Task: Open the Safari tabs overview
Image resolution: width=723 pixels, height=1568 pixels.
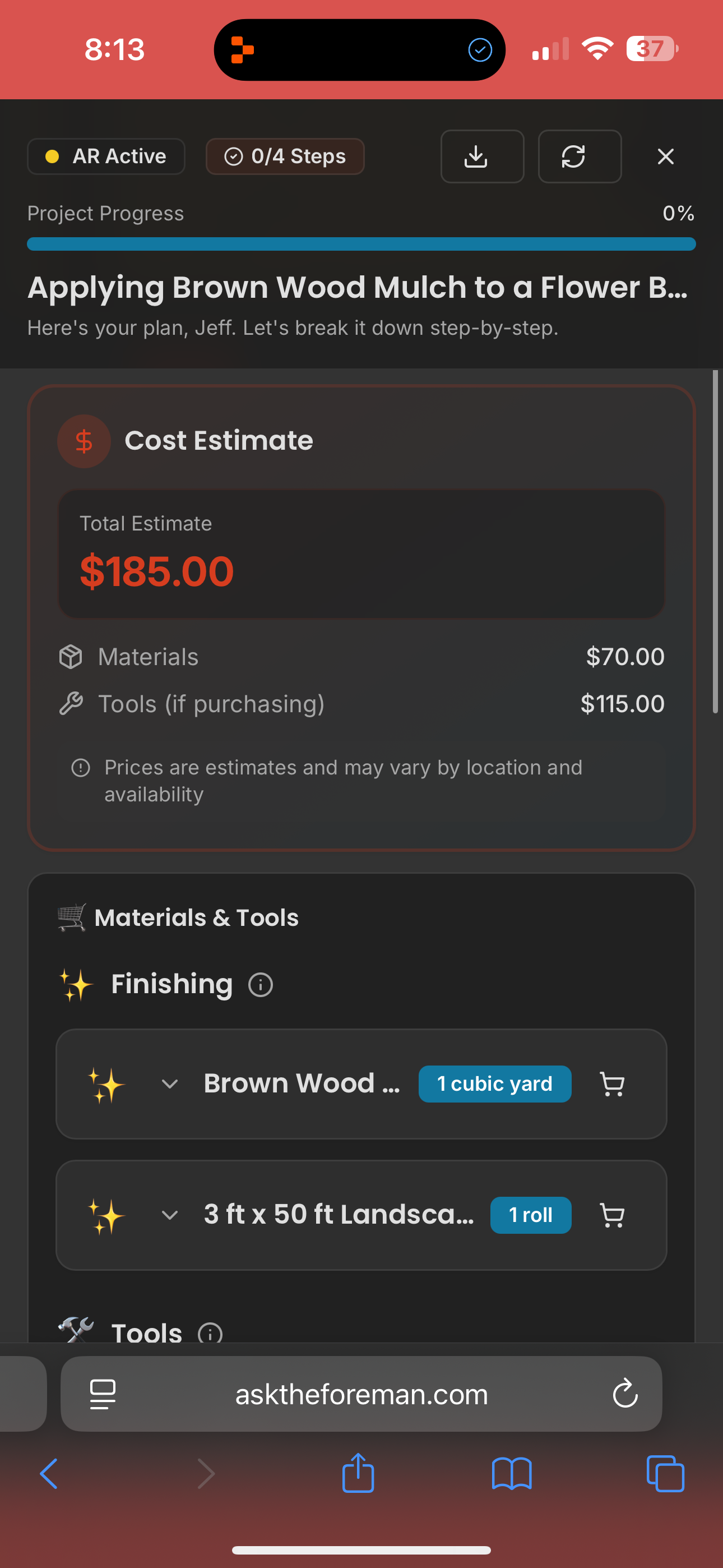Action: (665, 1473)
